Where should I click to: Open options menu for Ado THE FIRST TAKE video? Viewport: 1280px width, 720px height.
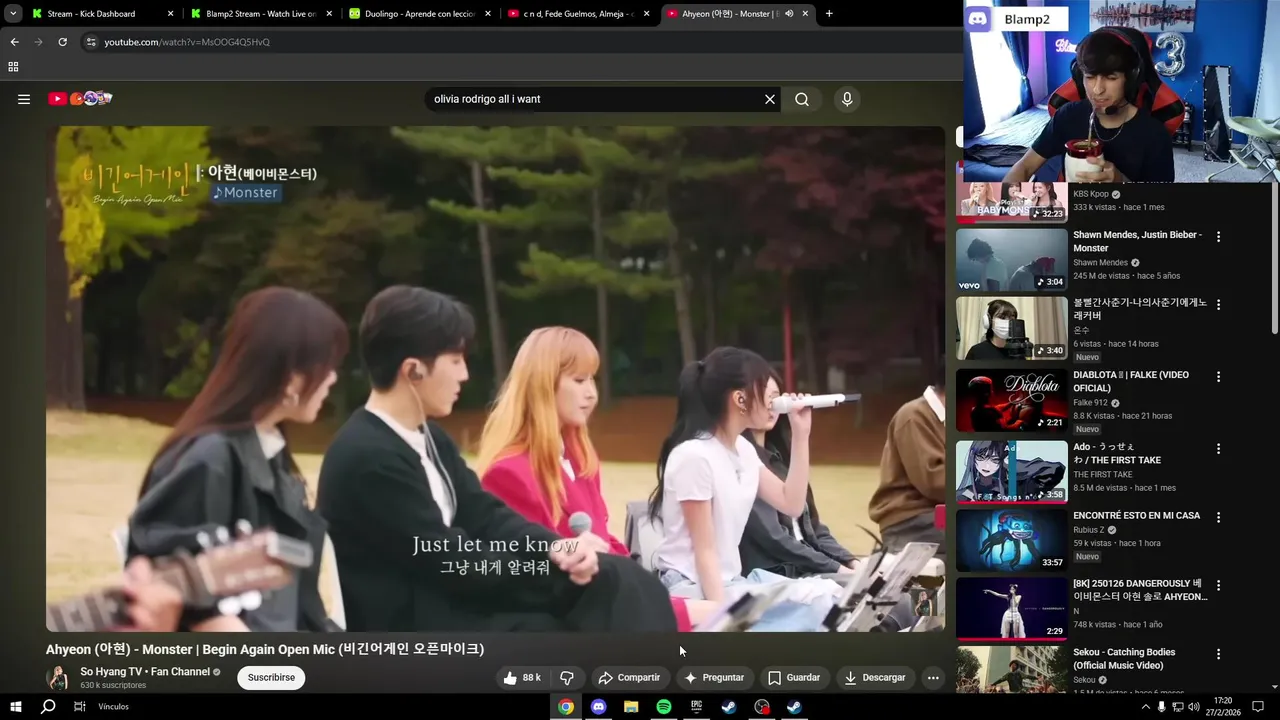pos(1218,449)
